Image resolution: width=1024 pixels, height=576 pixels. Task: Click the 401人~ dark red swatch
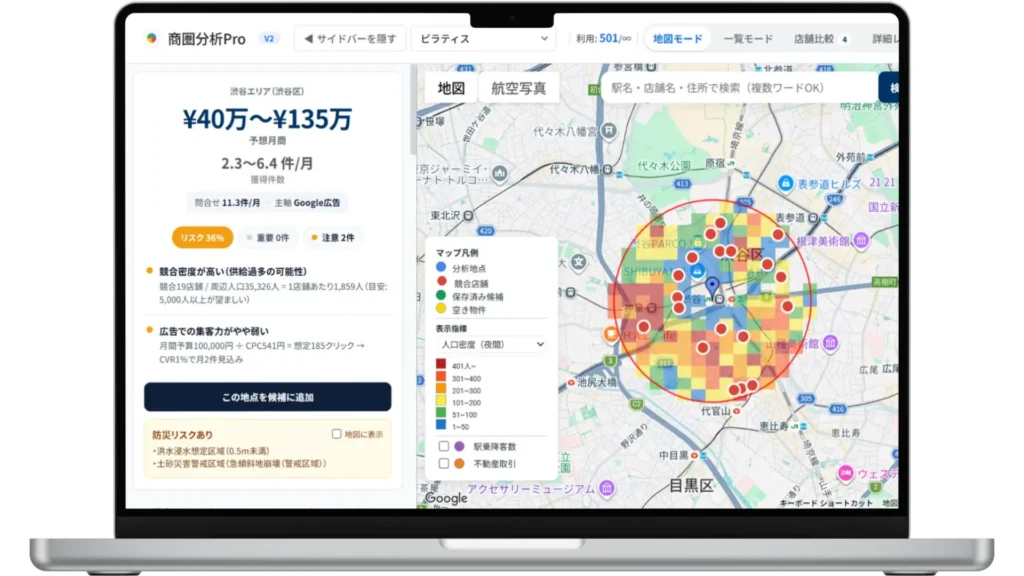[x=441, y=364]
